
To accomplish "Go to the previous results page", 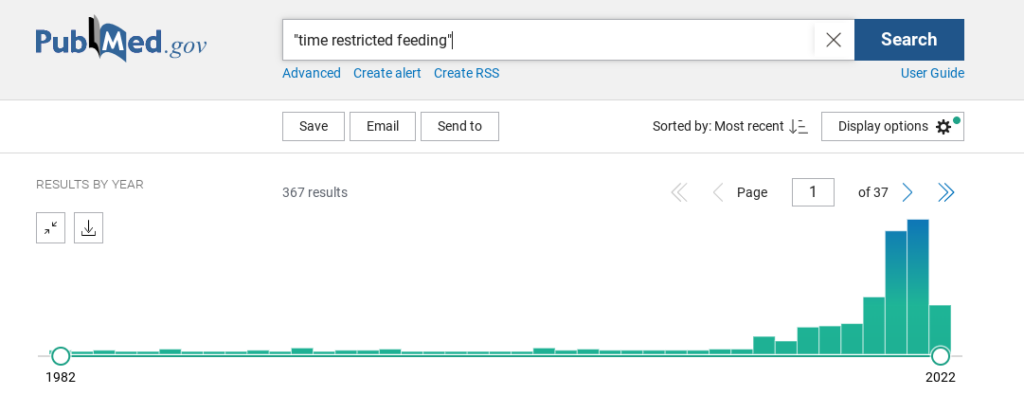I will [x=718, y=193].
